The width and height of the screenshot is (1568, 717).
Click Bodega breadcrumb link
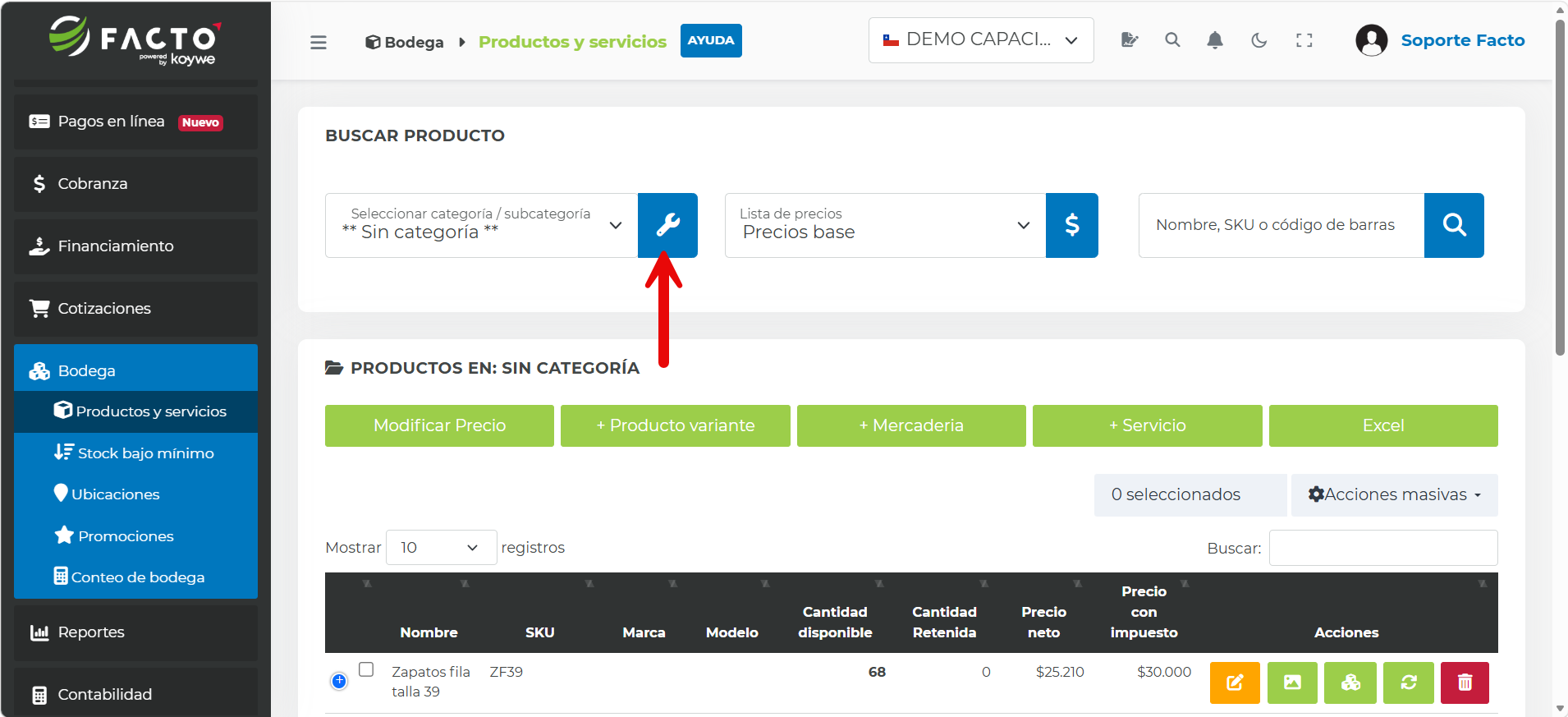coord(405,42)
